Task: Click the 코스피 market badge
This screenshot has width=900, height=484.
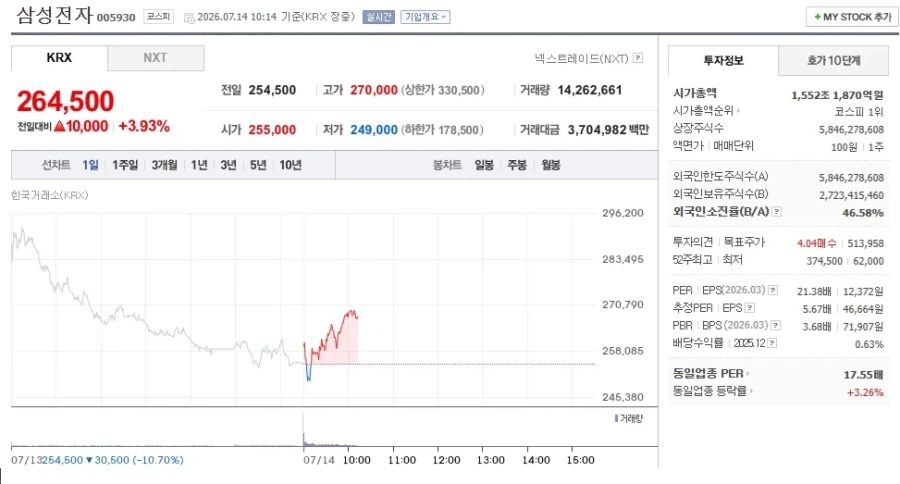Action: click(x=158, y=17)
